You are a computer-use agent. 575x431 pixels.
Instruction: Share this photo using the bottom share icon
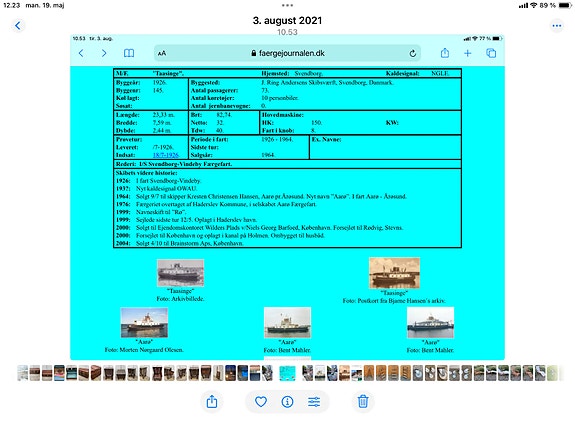click(x=212, y=402)
